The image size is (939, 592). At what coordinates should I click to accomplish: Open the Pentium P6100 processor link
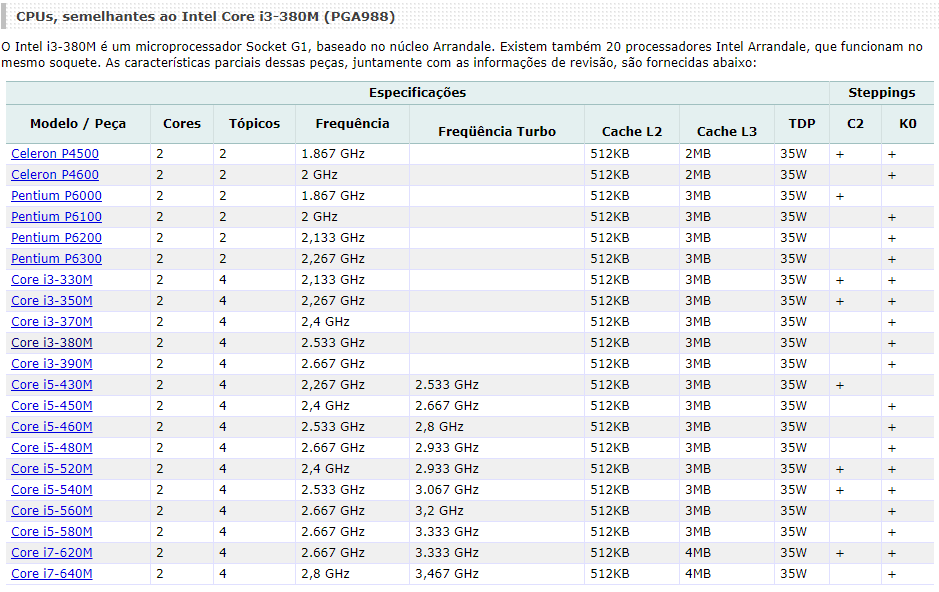[56, 217]
